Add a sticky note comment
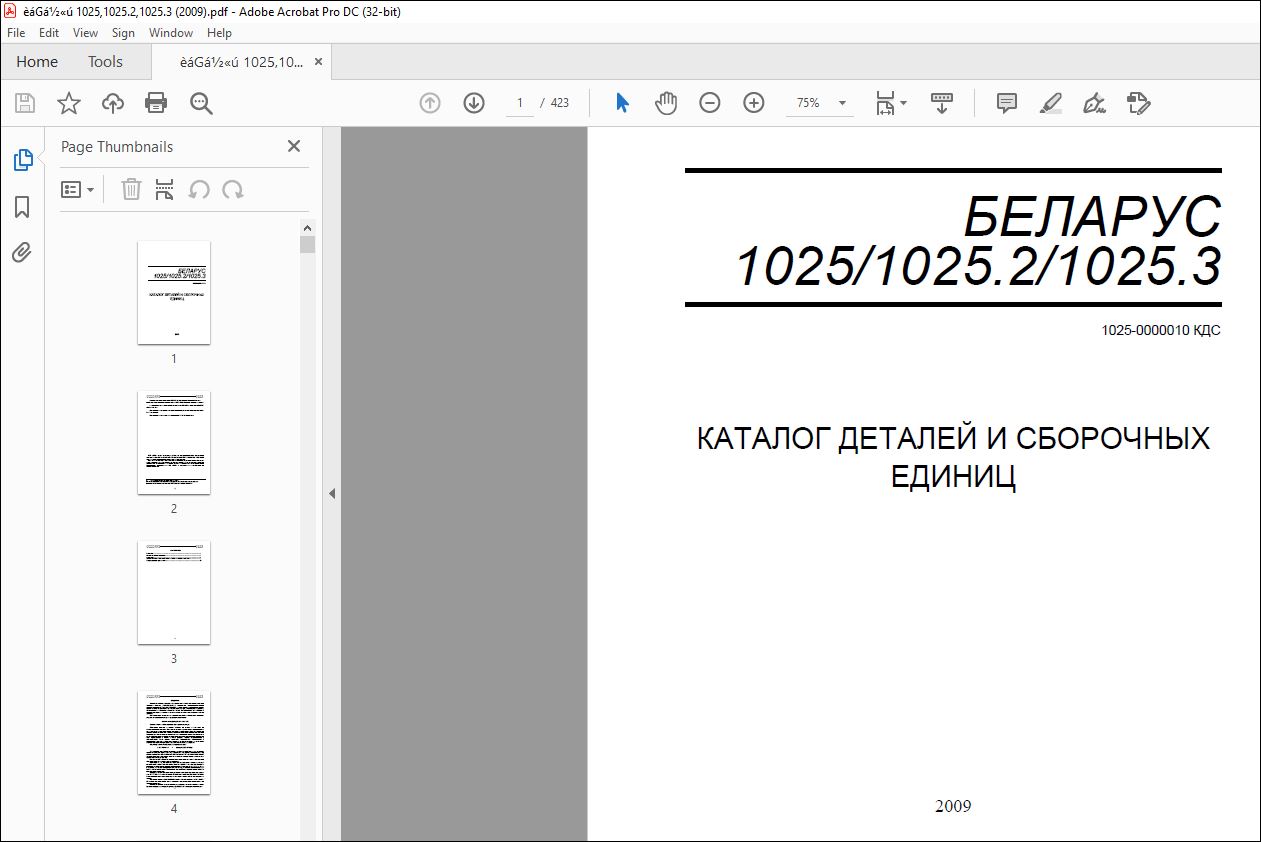This screenshot has height=842, width=1261. click(x=1007, y=103)
